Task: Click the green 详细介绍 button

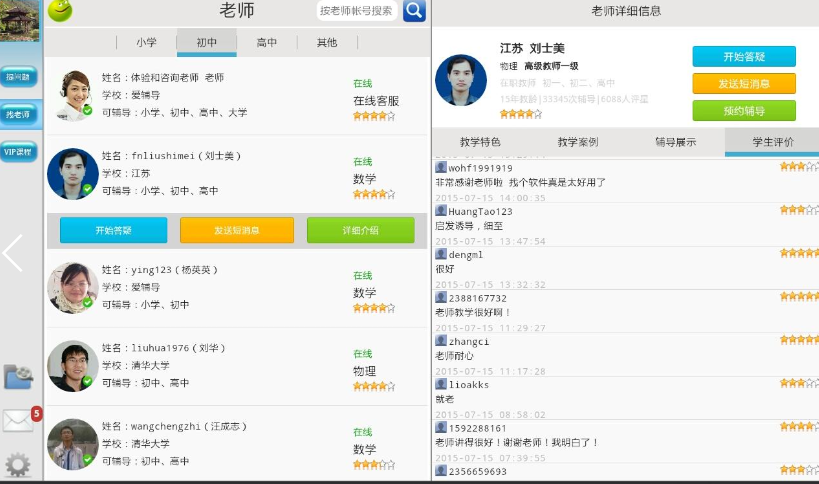Action: point(361,230)
